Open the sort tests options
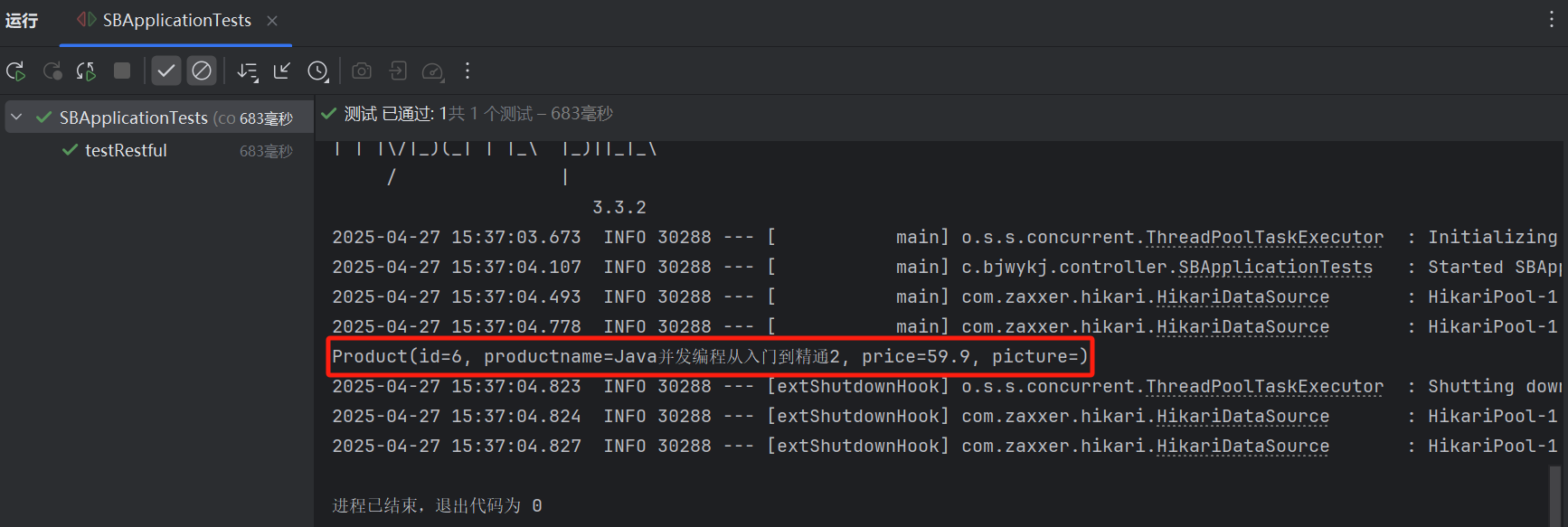The height and width of the screenshot is (527, 1568). coord(247,71)
